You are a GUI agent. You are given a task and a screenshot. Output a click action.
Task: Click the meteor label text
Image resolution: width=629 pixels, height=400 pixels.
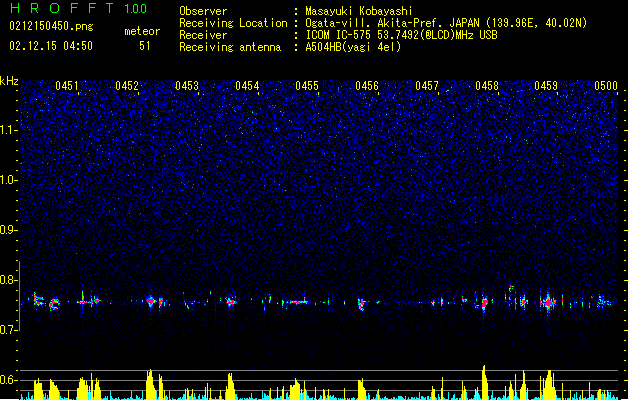pos(142,31)
